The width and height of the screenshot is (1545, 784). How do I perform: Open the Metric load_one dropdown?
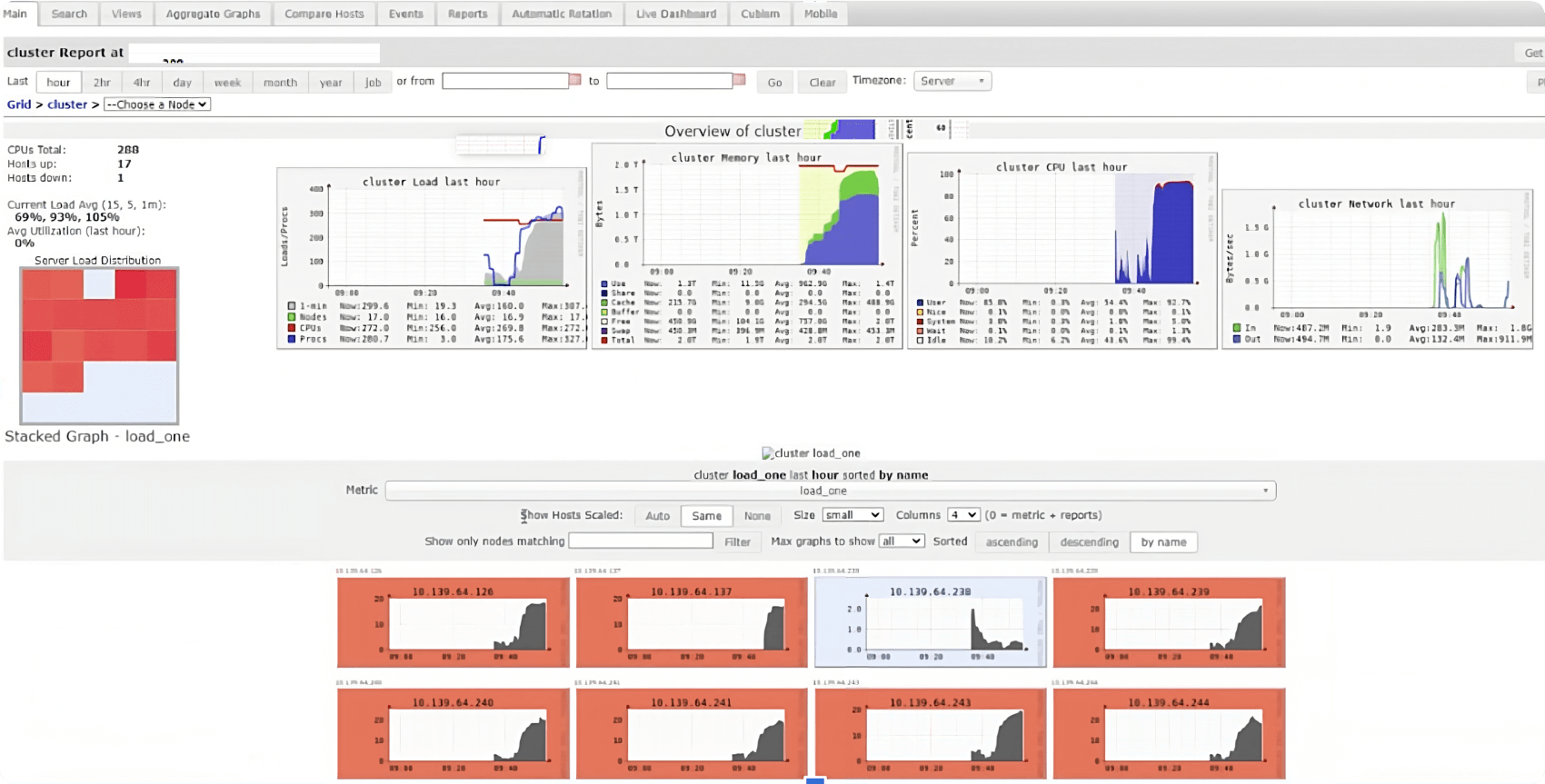[830, 491]
